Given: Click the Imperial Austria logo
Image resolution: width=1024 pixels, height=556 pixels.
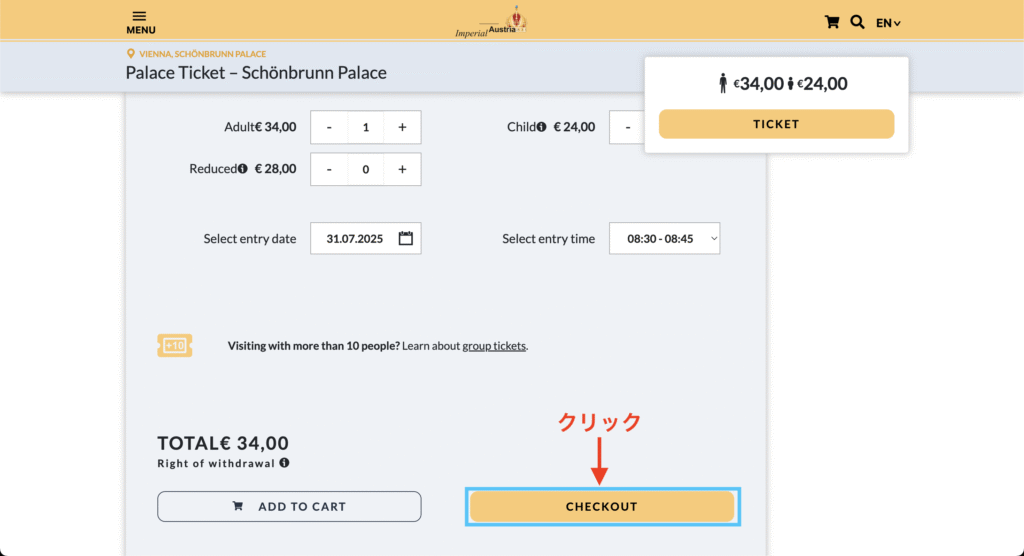Looking at the screenshot, I should [x=491, y=23].
